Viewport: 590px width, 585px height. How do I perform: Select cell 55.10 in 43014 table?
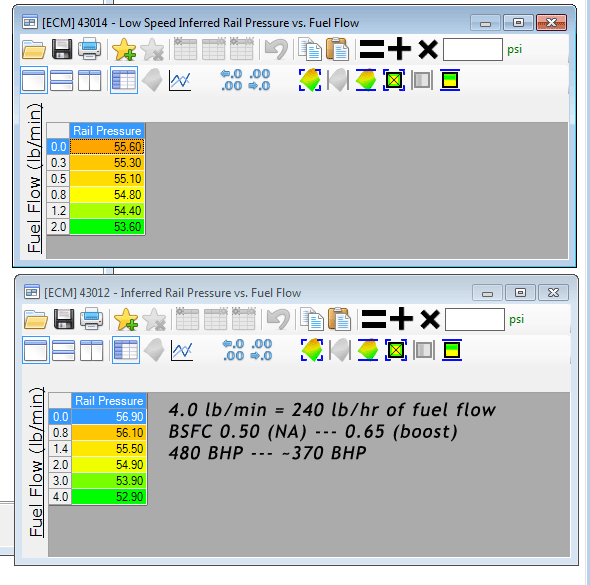point(107,179)
